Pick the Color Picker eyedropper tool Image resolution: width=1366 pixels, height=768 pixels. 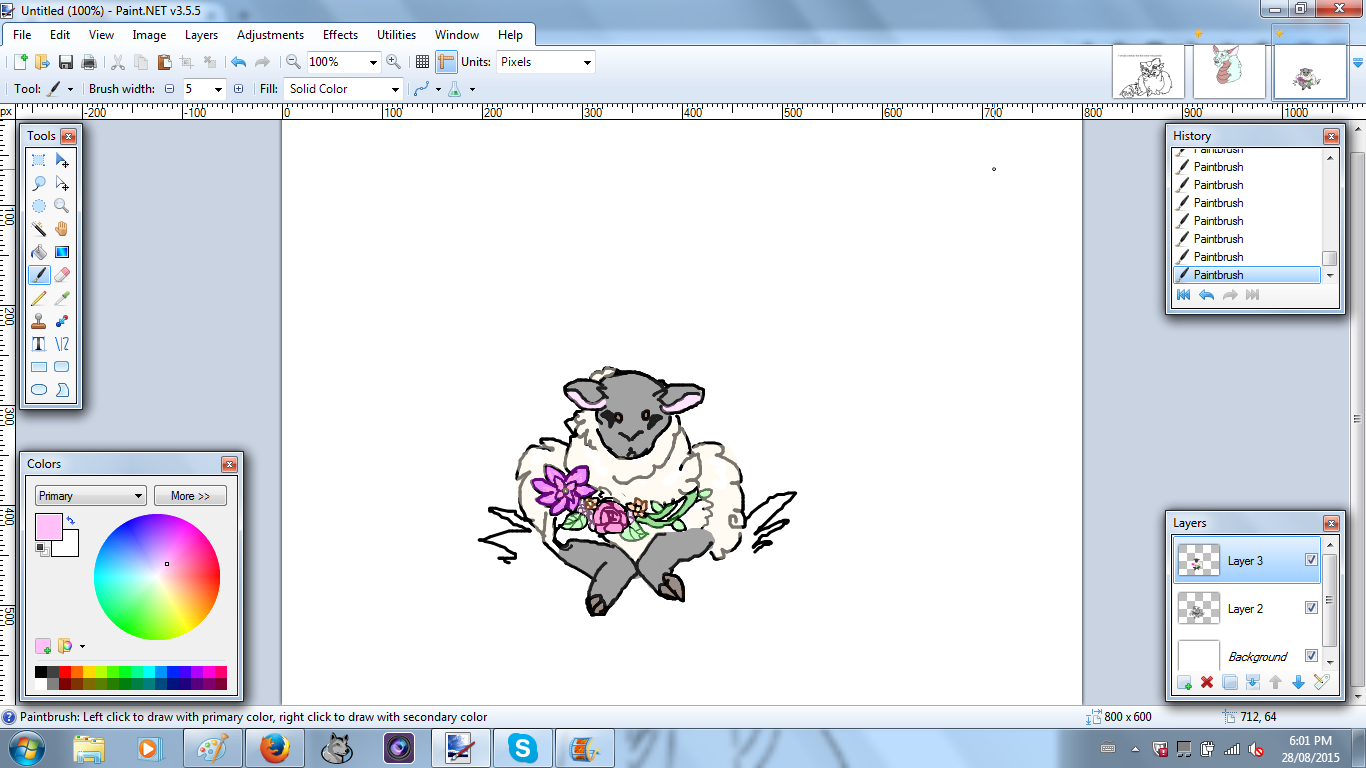tap(62, 298)
